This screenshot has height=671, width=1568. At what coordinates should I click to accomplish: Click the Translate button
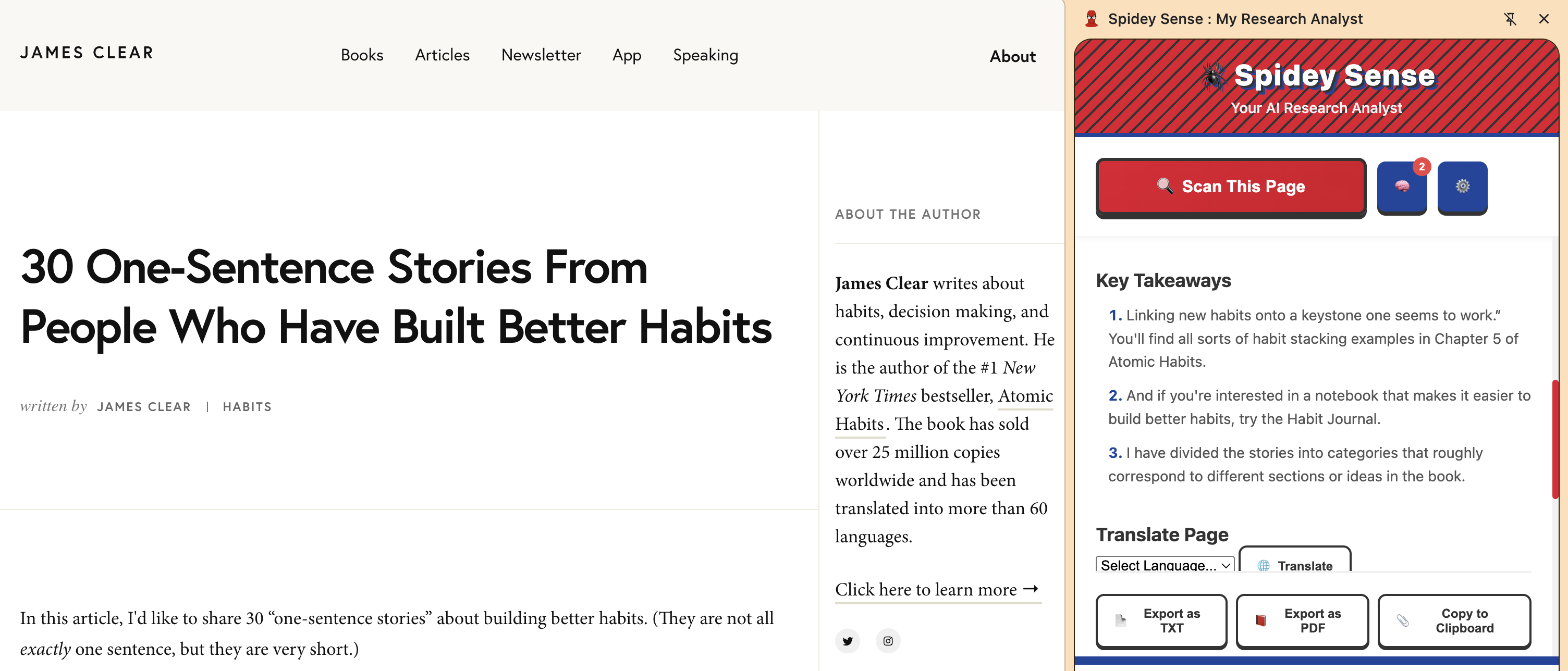(1295, 563)
